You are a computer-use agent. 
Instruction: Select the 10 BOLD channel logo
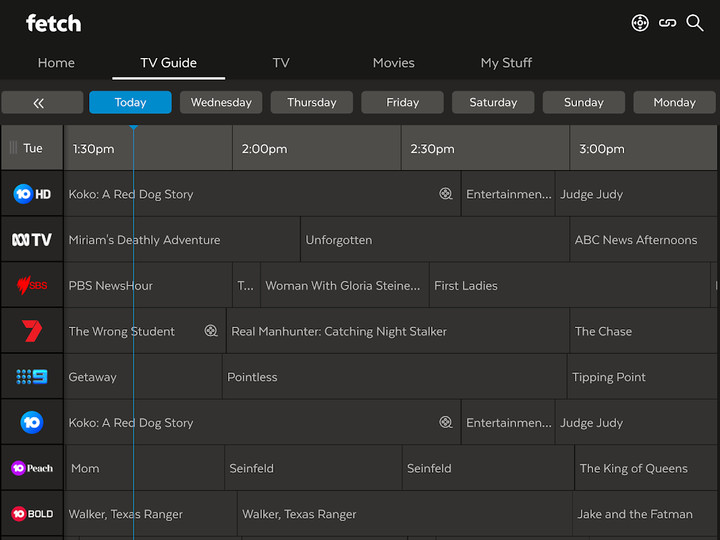click(x=32, y=514)
